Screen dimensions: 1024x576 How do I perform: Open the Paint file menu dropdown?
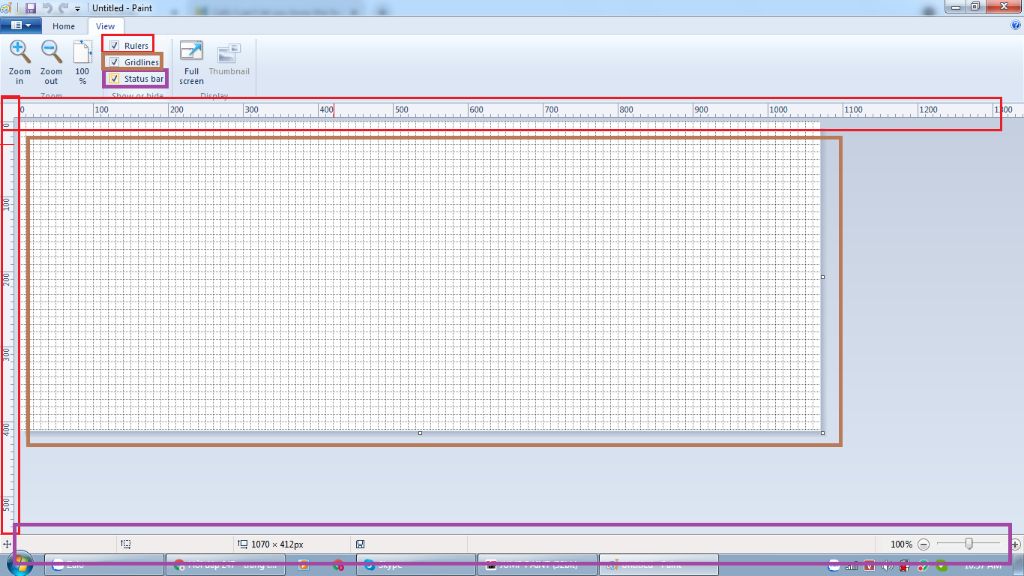(x=19, y=26)
